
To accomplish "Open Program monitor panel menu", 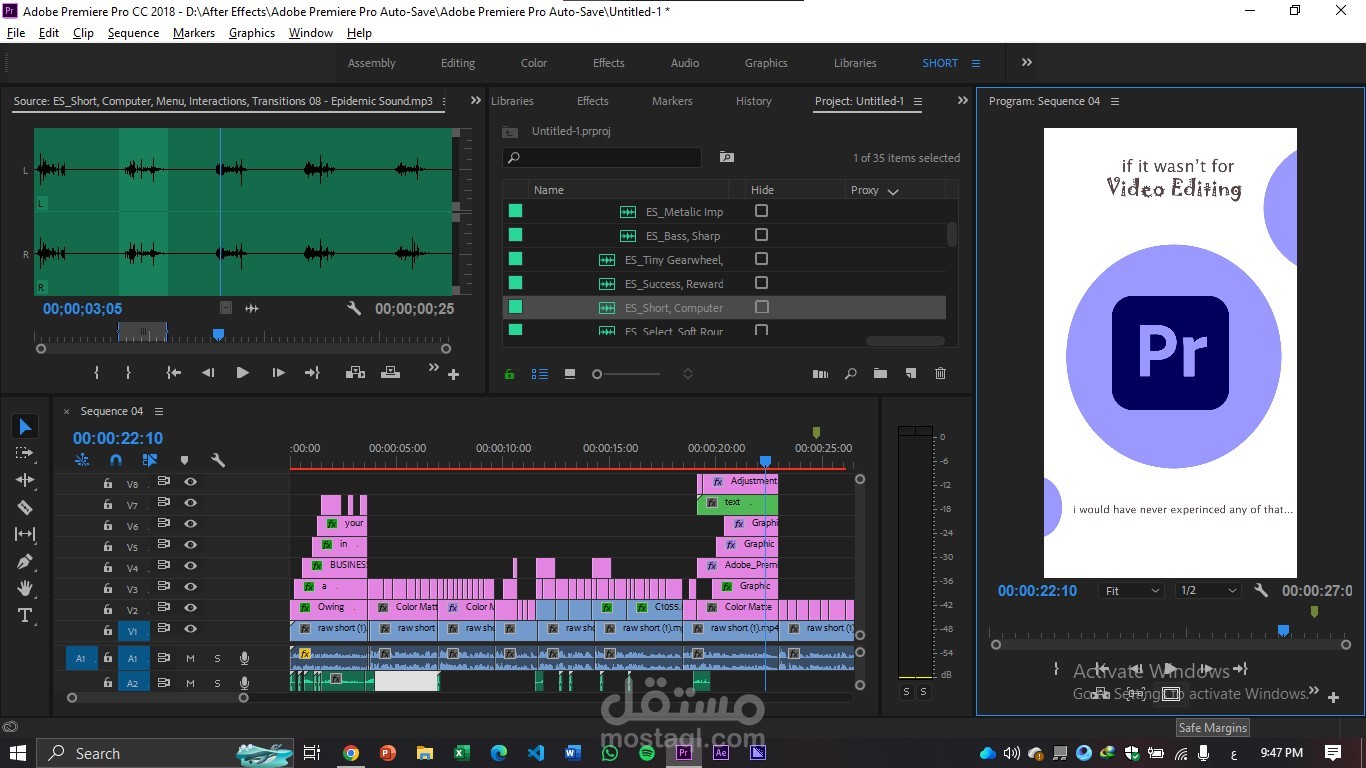I will (x=1115, y=101).
